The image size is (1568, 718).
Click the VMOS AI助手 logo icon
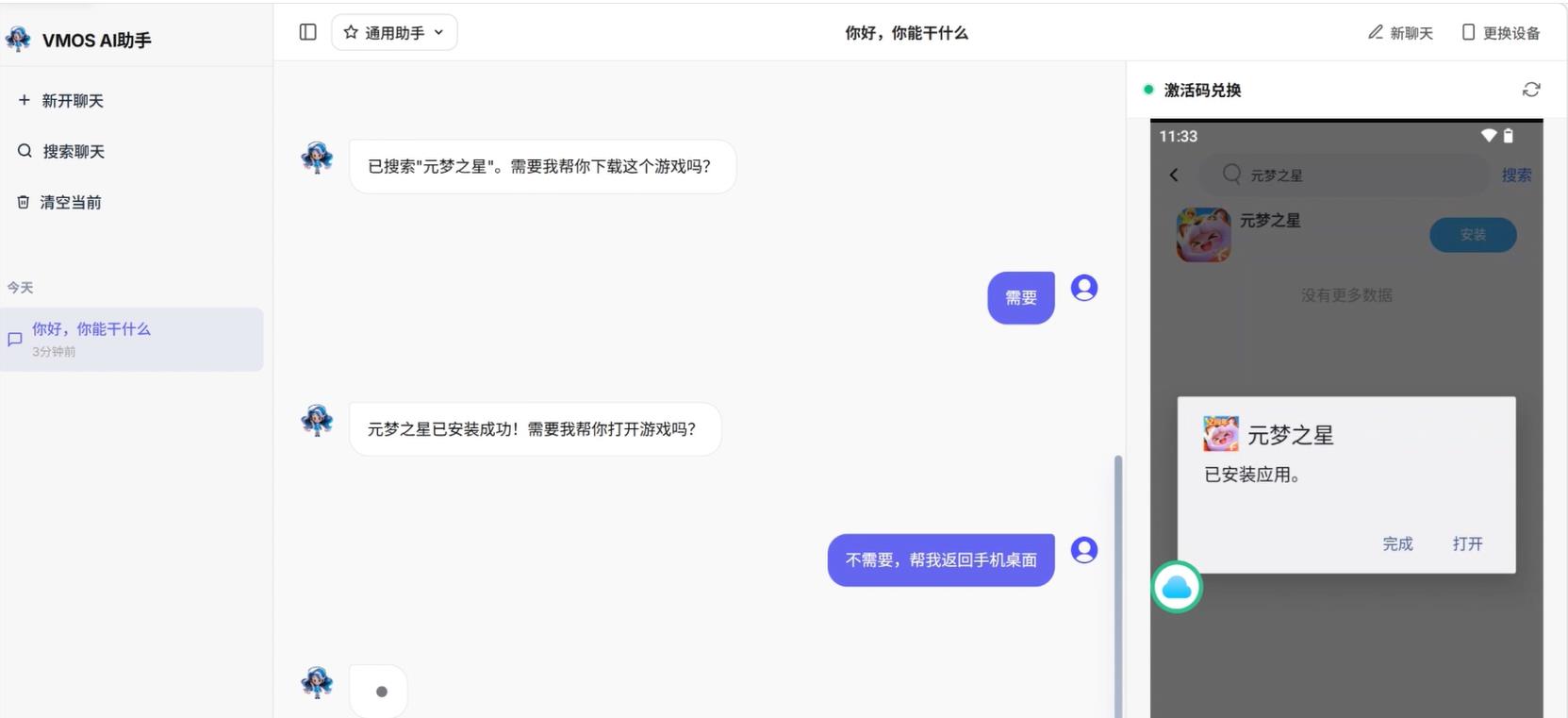pyautogui.click(x=18, y=39)
